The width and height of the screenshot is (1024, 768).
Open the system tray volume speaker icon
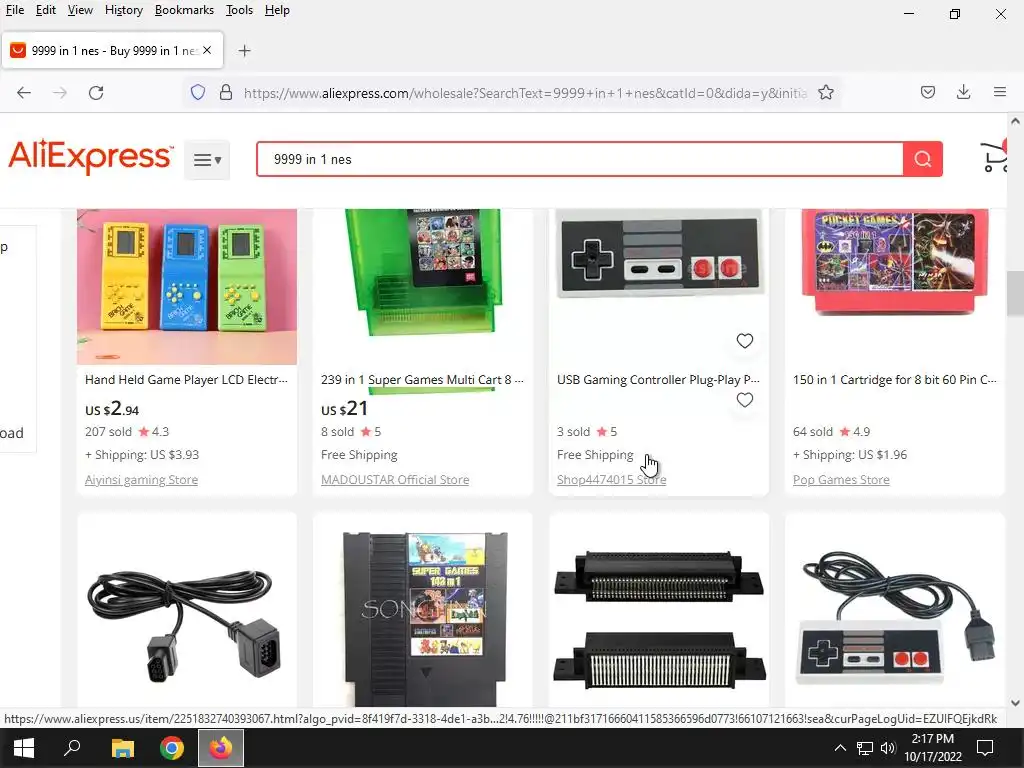coord(888,748)
